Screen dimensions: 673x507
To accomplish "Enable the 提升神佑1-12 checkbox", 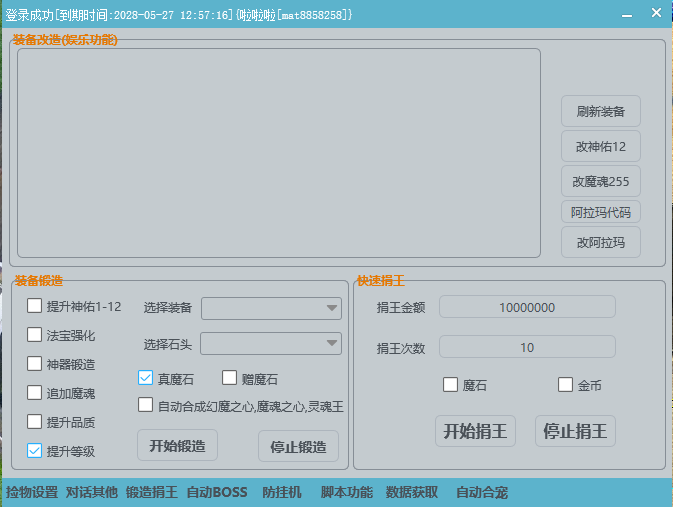I will [x=35, y=306].
